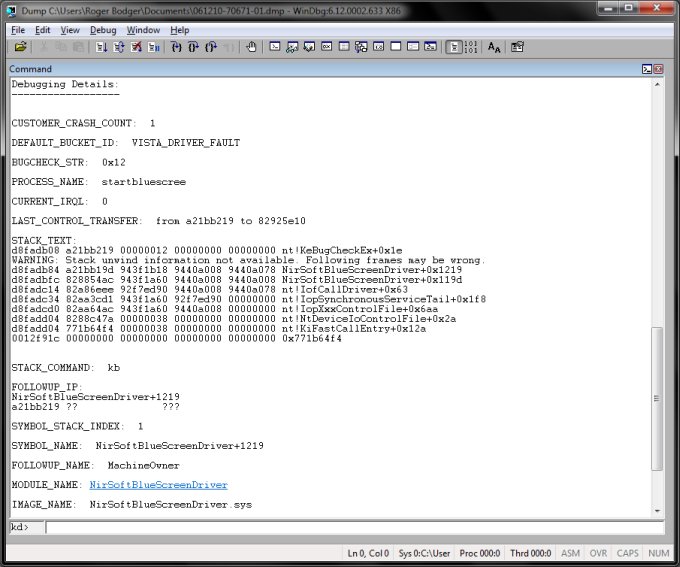Viewport: 680px width, 567px height.
Task: Open the Edit menu
Action: (42, 30)
